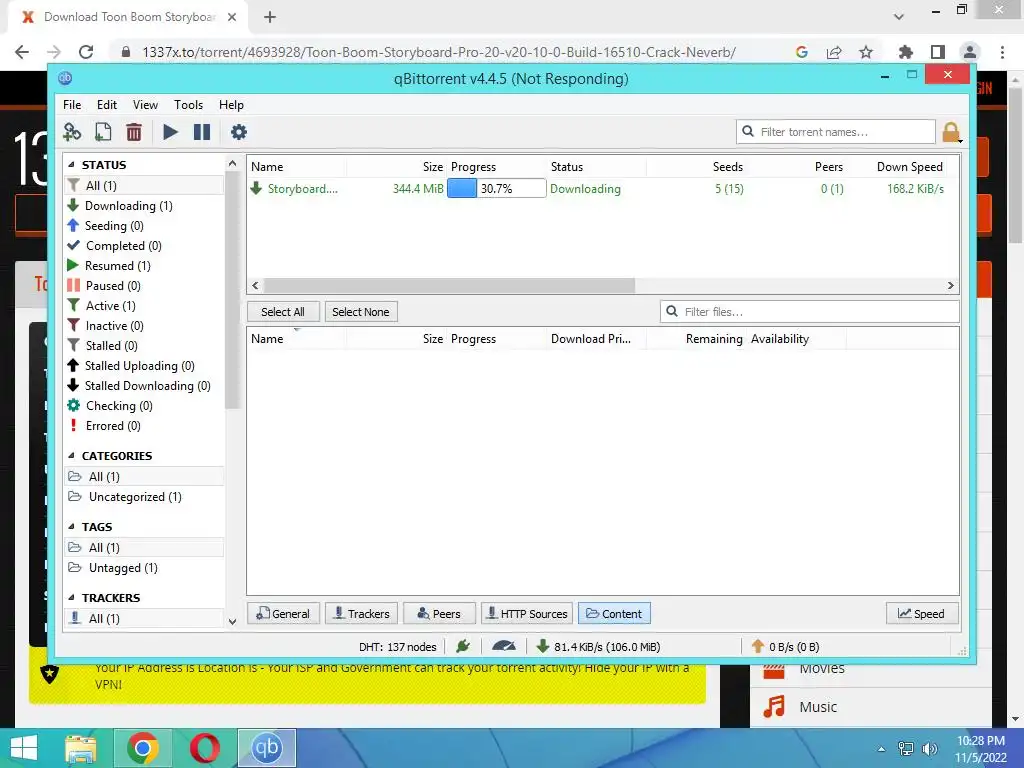Click the 30.7% progress bar of Storyboard torrent

496,189
